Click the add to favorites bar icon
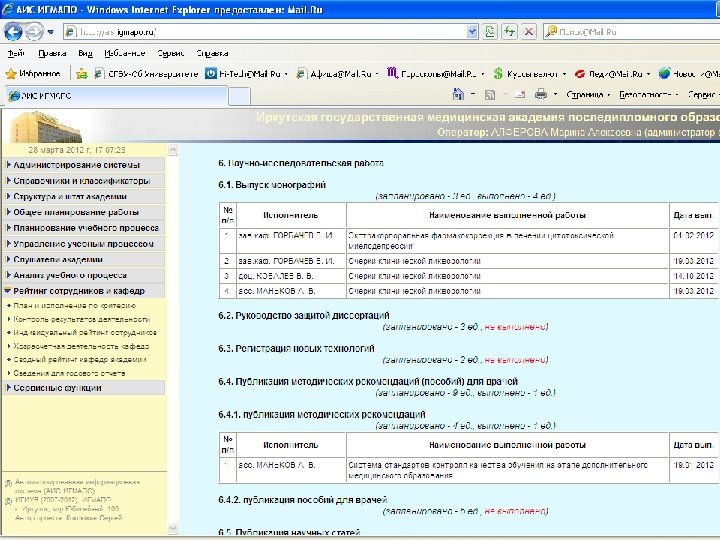This screenshot has height=540, width=720. (x=82, y=73)
